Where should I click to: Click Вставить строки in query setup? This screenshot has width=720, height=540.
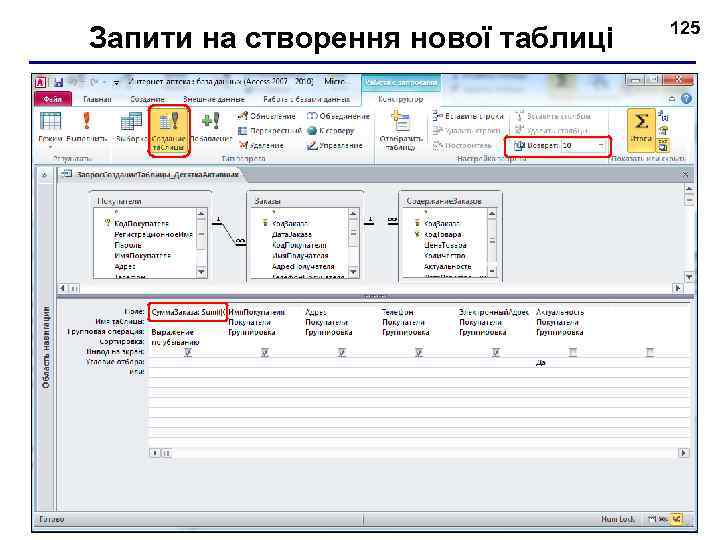tap(468, 116)
